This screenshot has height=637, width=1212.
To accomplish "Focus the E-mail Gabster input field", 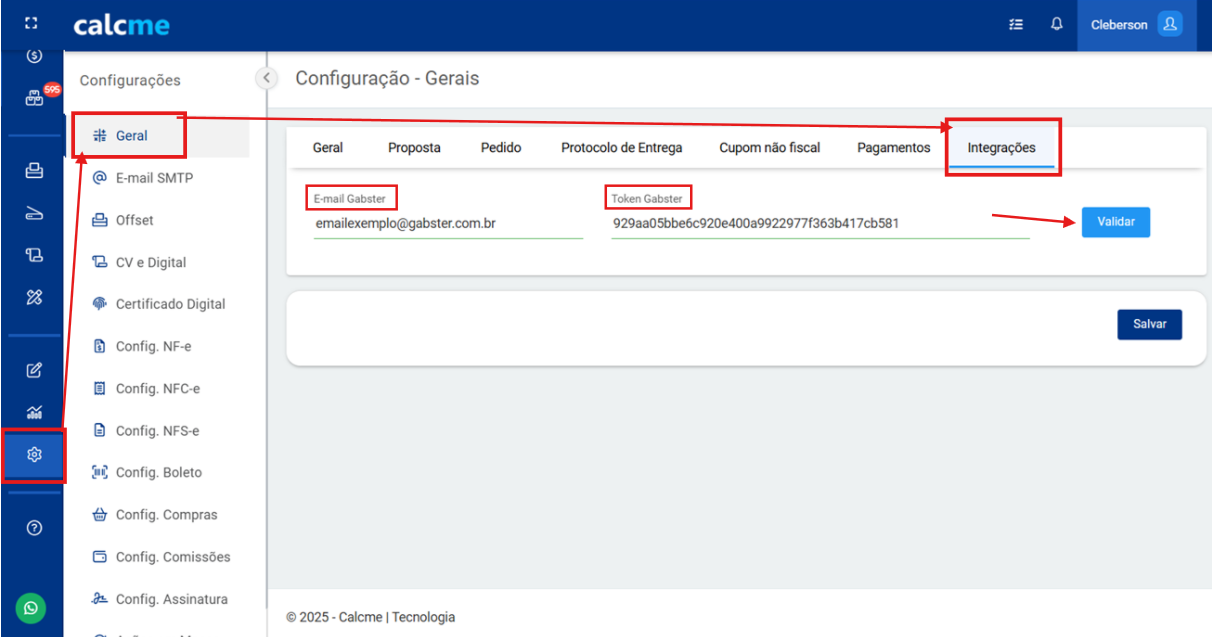I will [447, 224].
